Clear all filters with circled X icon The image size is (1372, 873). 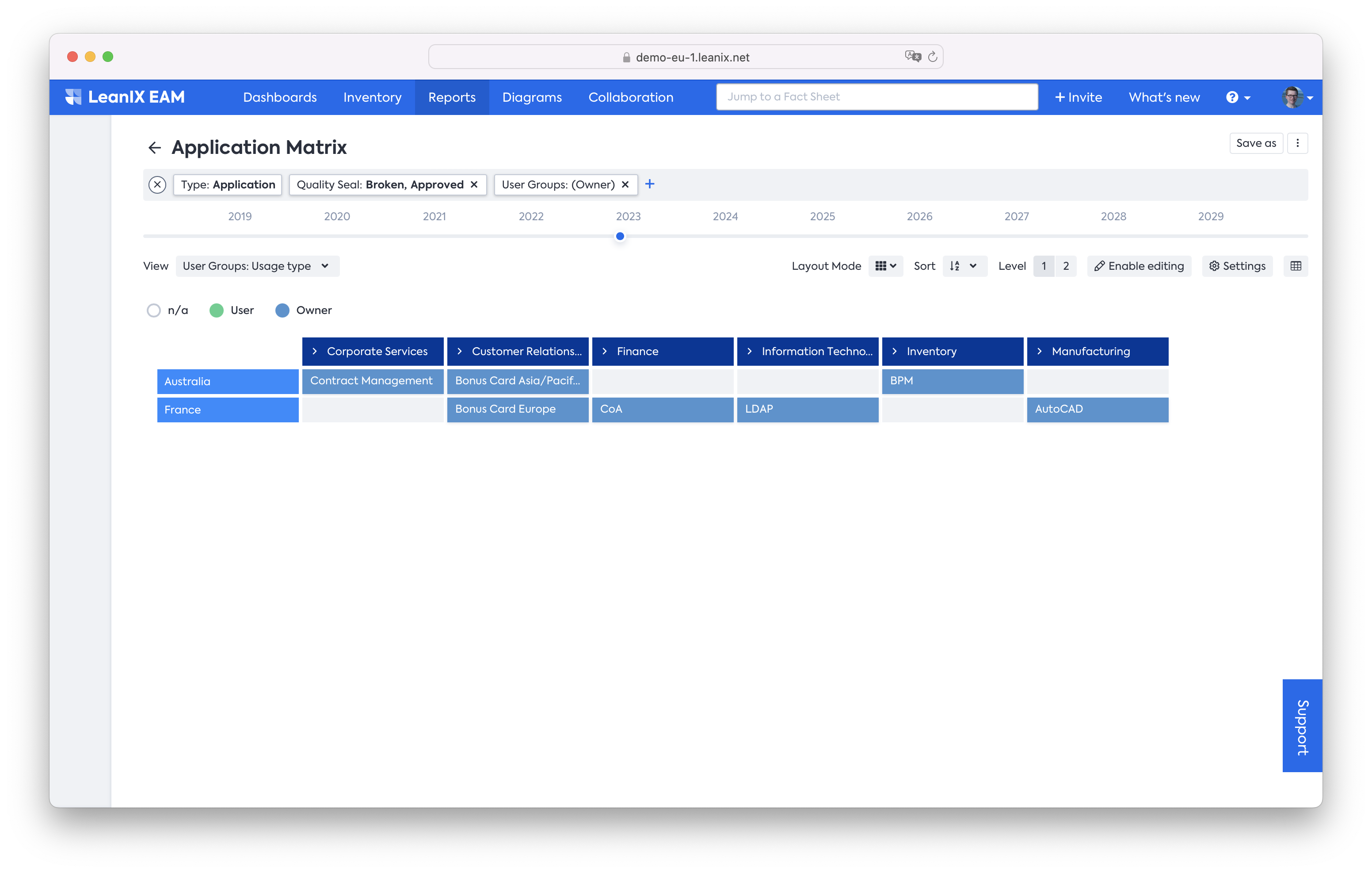click(157, 185)
